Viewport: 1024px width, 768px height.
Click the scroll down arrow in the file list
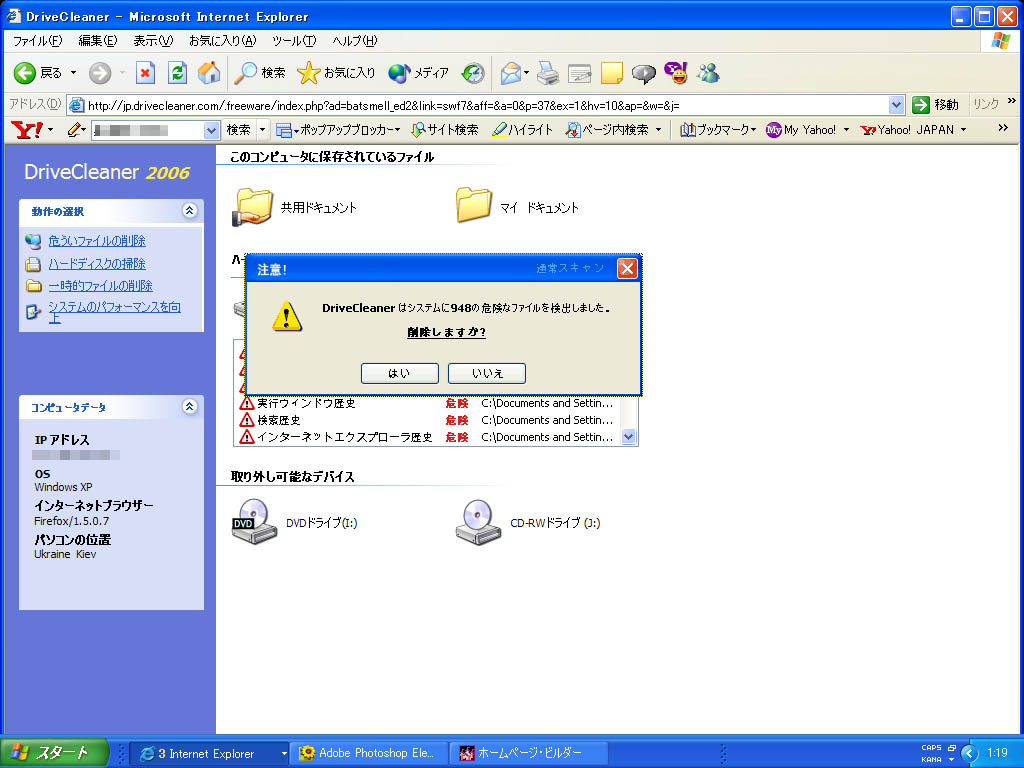(x=628, y=437)
